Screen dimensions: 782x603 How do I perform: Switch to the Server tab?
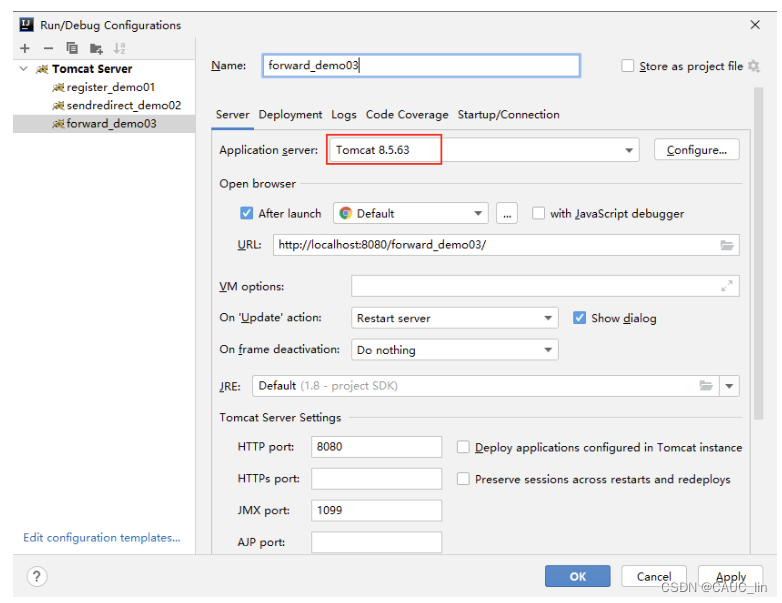(x=232, y=115)
